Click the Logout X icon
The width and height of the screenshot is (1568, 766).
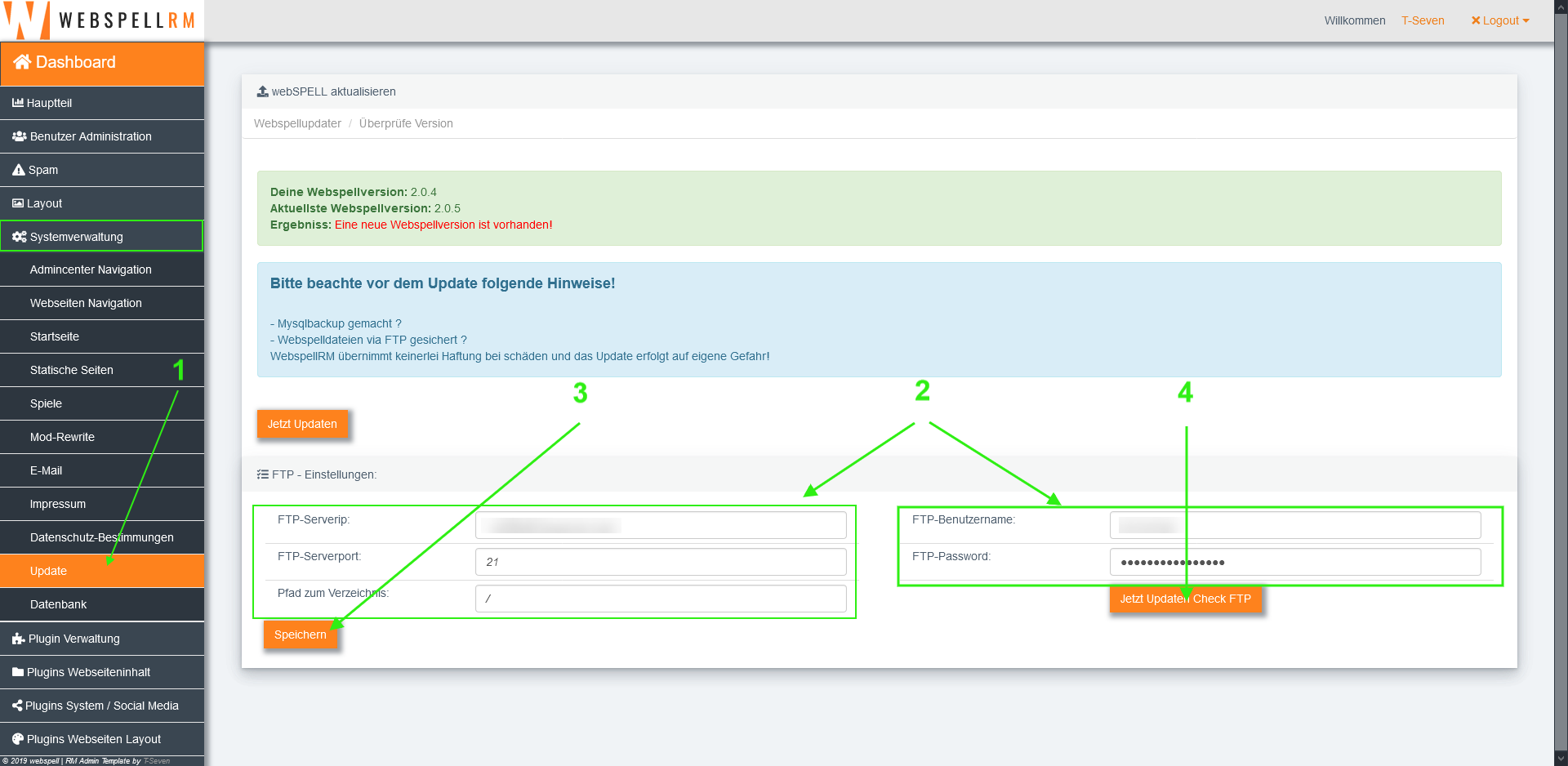(x=1476, y=20)
